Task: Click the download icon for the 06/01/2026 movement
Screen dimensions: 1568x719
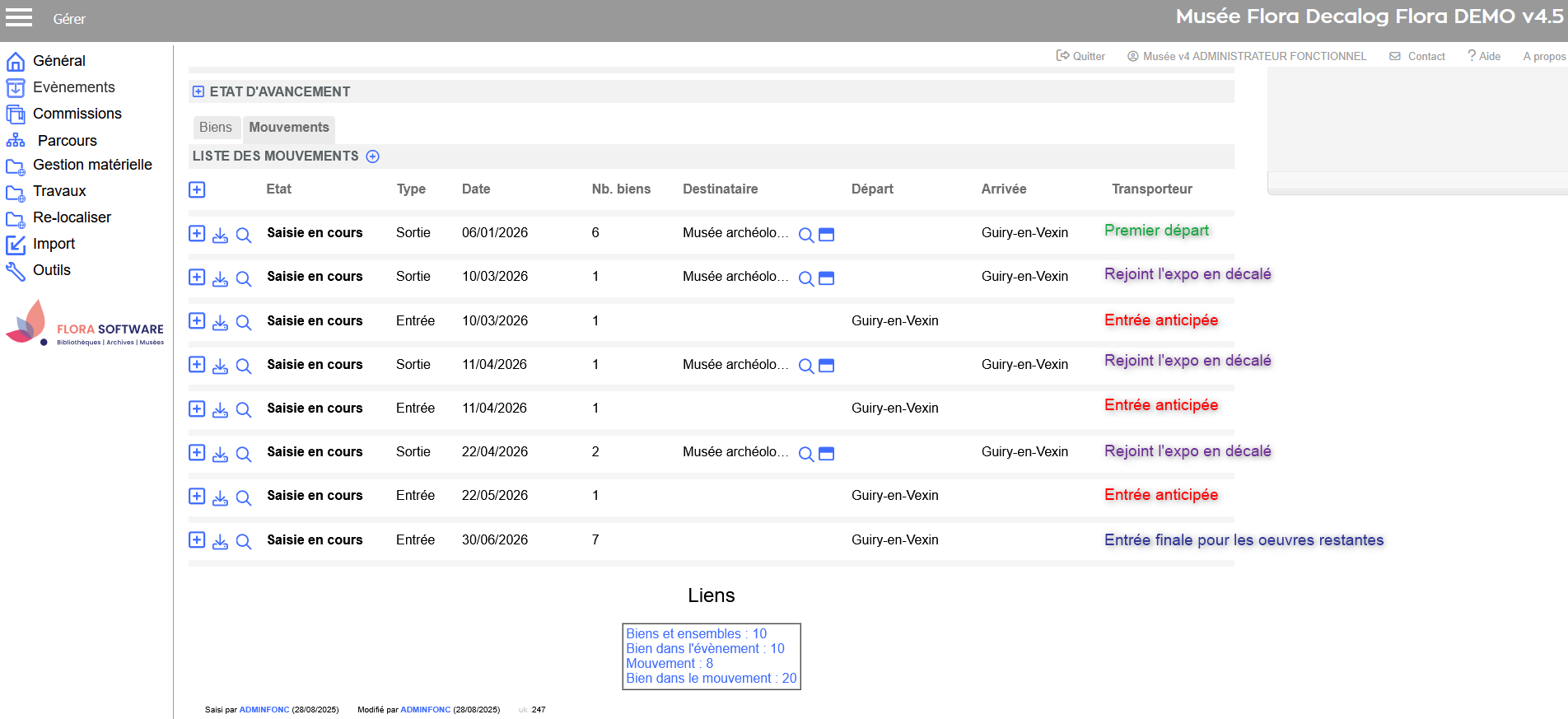Action: [220, 235]
